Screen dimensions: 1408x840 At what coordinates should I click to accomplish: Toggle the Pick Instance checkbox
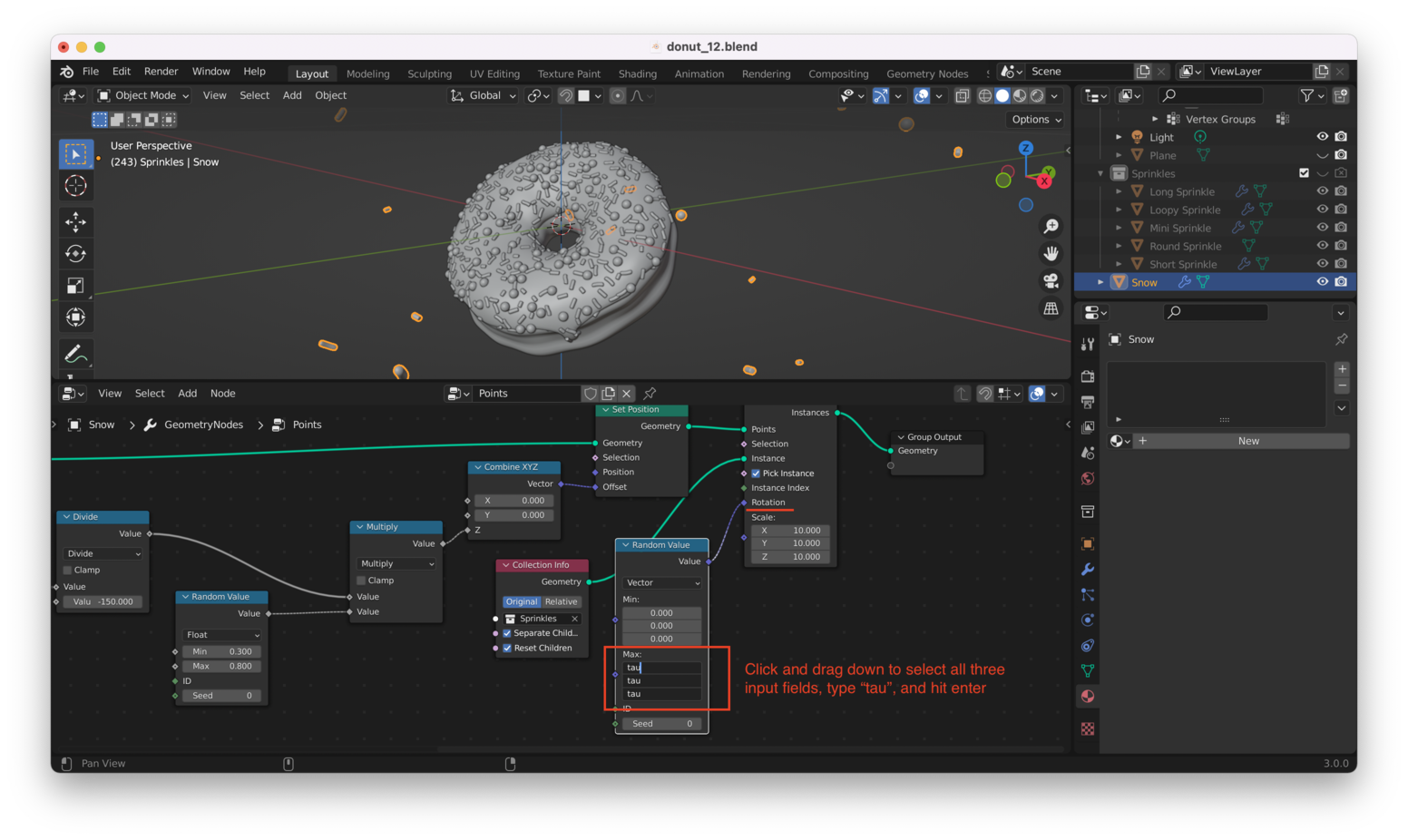[x=756, y=474]
